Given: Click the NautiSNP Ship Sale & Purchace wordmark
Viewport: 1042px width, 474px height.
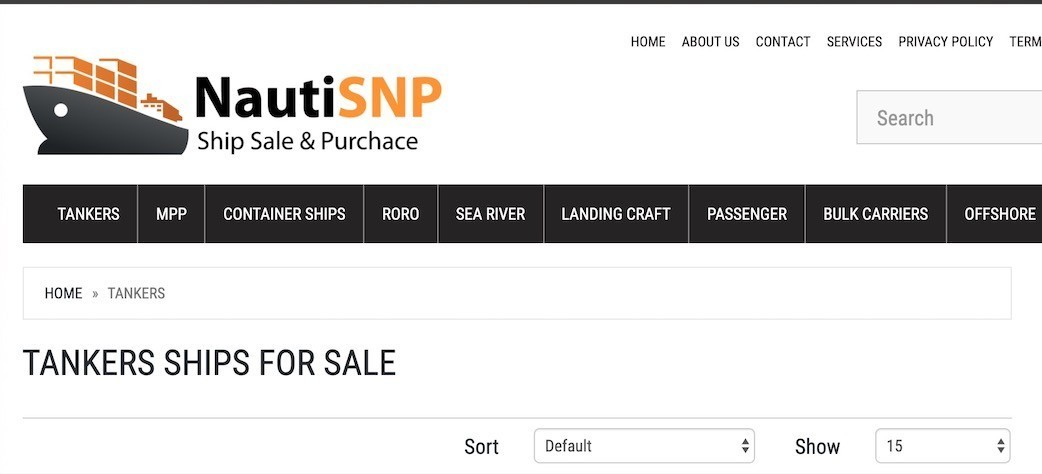Looking at the screenshot, I should click(x=319, y=113).
